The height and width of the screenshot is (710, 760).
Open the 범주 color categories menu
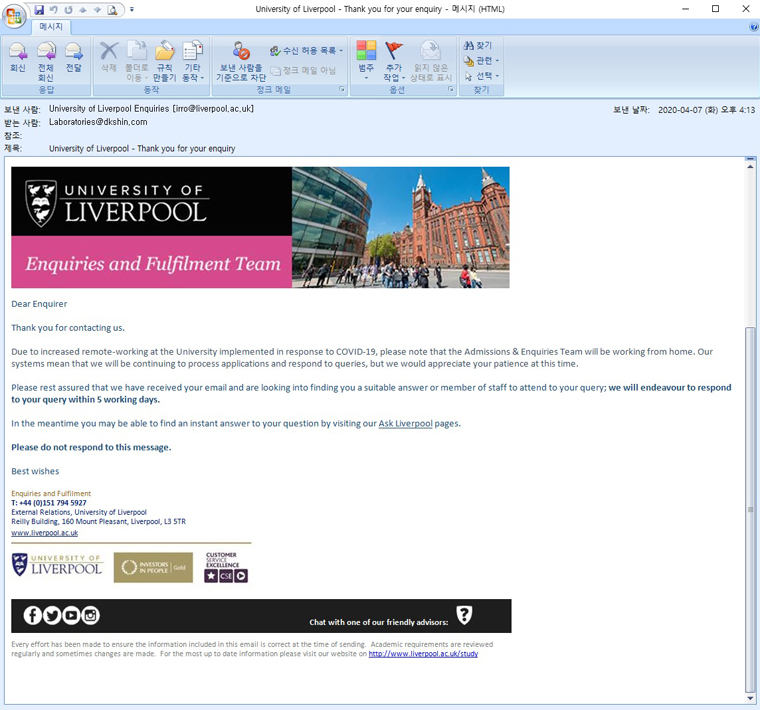[366, 60]
